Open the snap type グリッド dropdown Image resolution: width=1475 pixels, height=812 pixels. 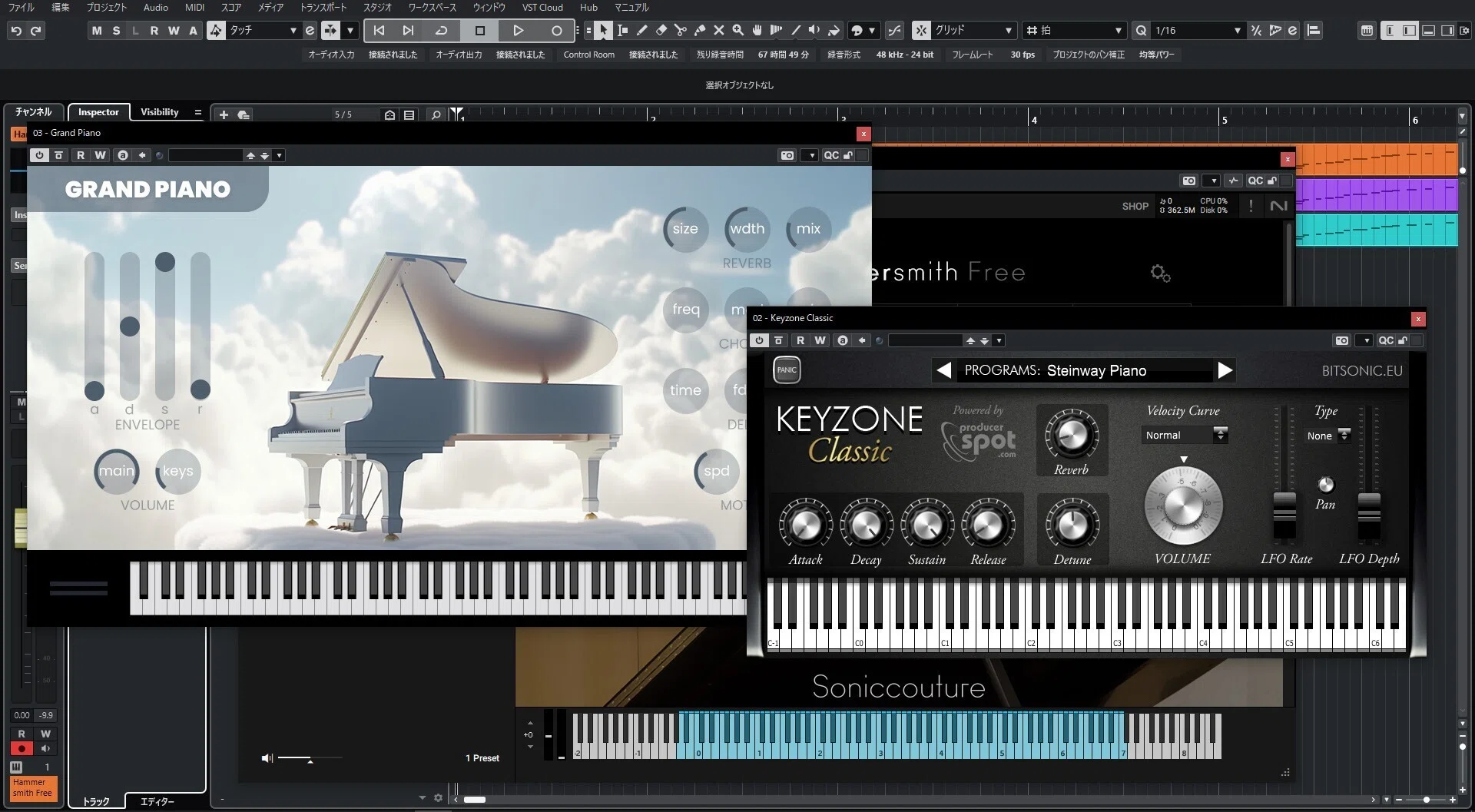[x=974, y=31]
